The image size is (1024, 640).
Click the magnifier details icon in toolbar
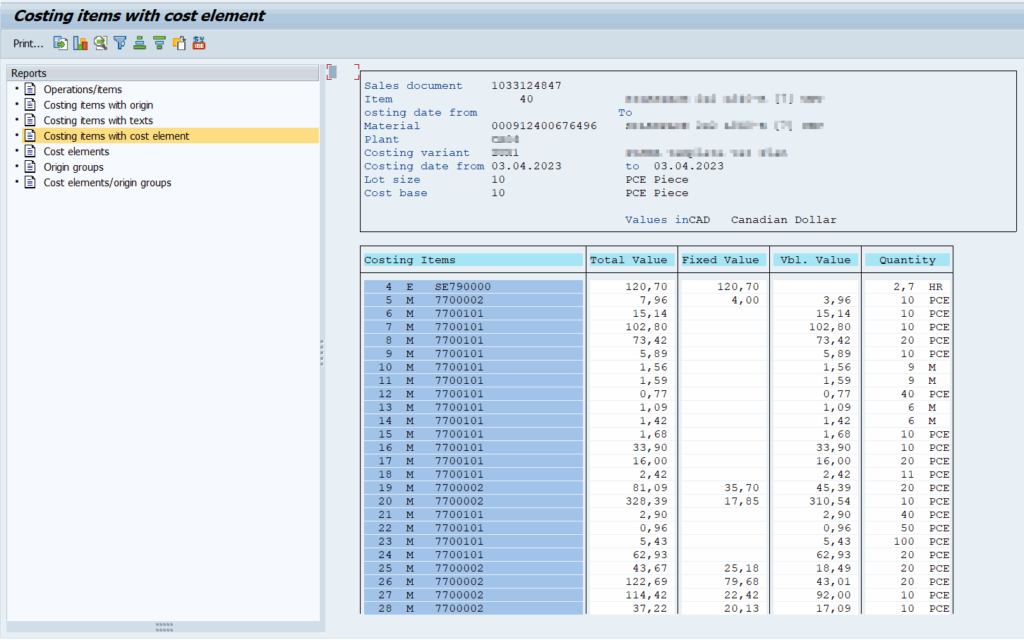[x=100, y=43]
